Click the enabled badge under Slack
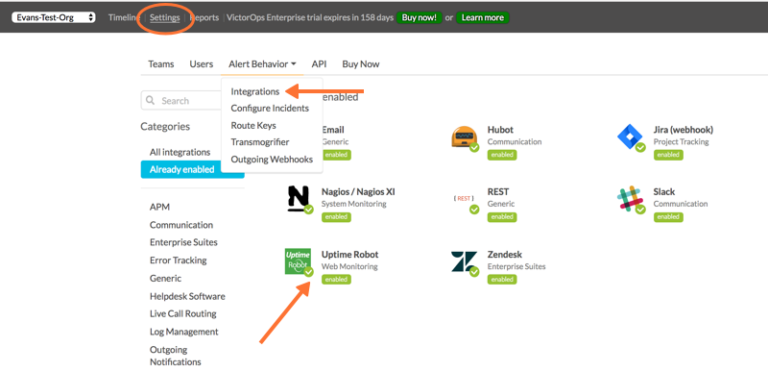The image size is (768, 372). 668,217
